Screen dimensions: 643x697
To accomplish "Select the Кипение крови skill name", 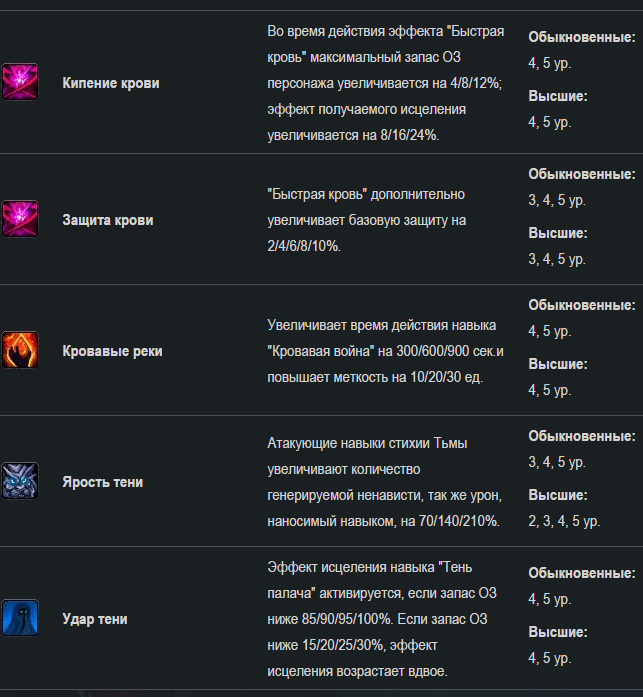I will click(x=111, y=83).
